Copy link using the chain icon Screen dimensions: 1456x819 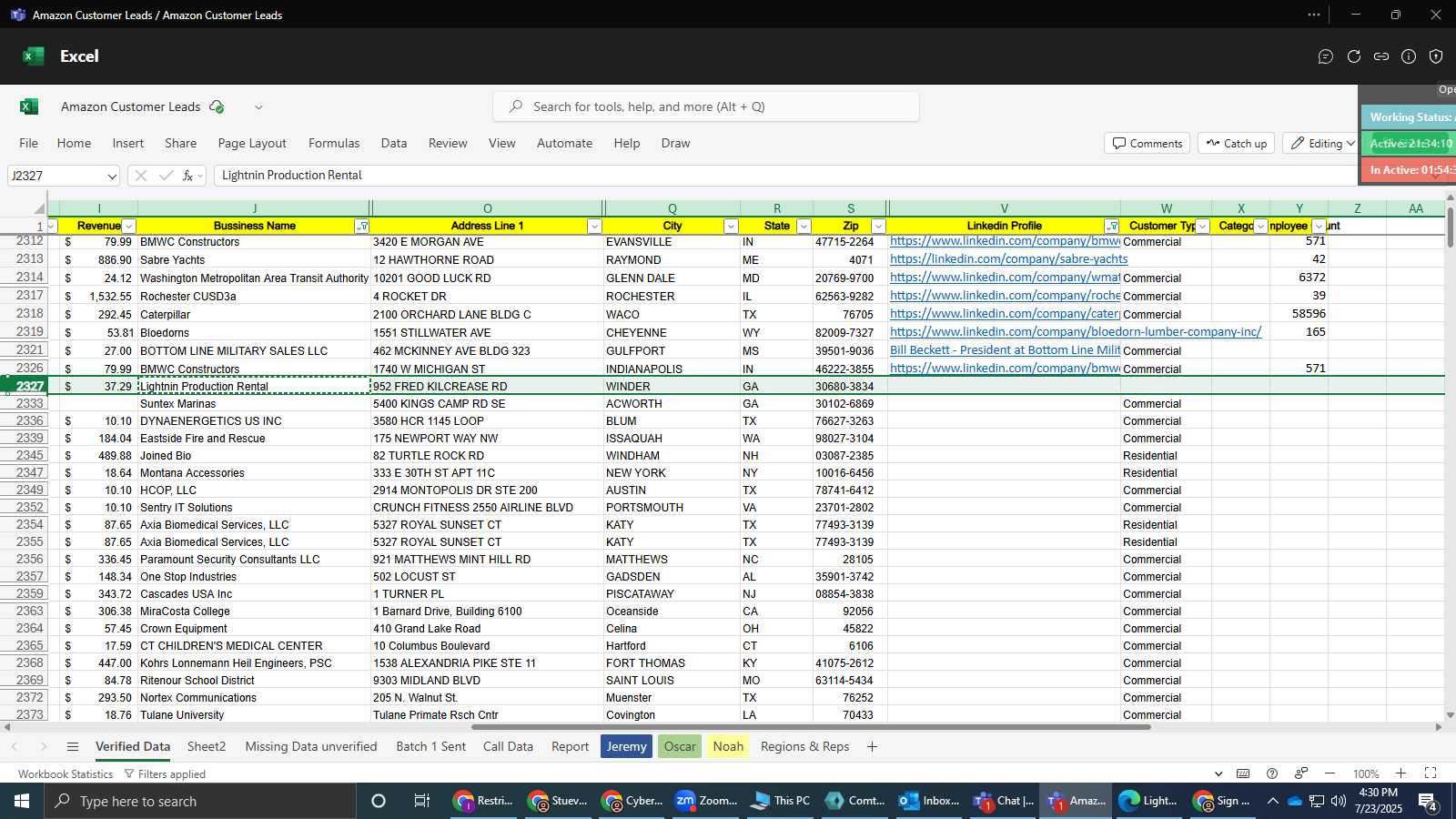[1381, 56]
